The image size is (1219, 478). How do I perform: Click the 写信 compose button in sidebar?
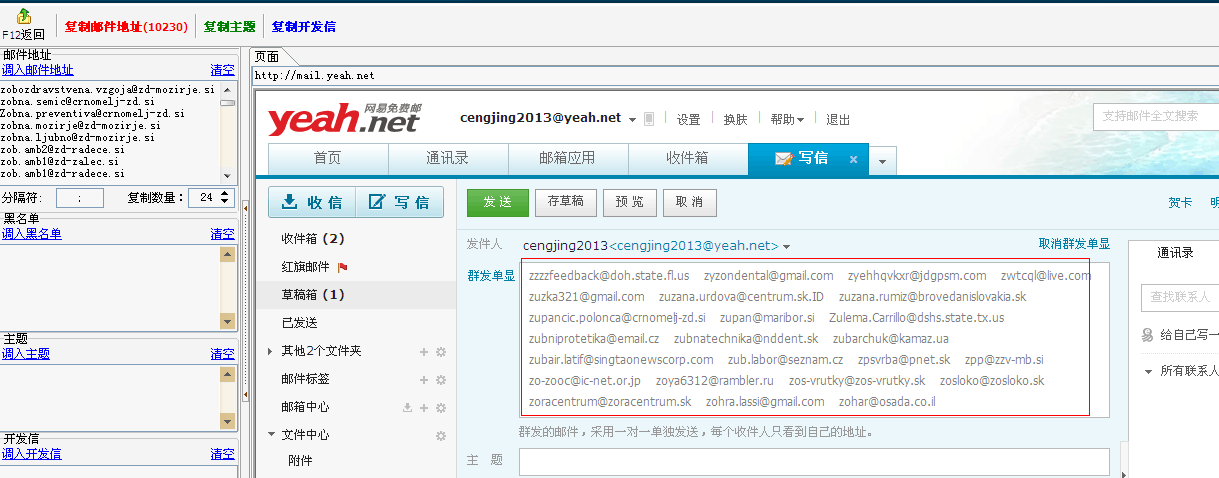click(400, 202)
